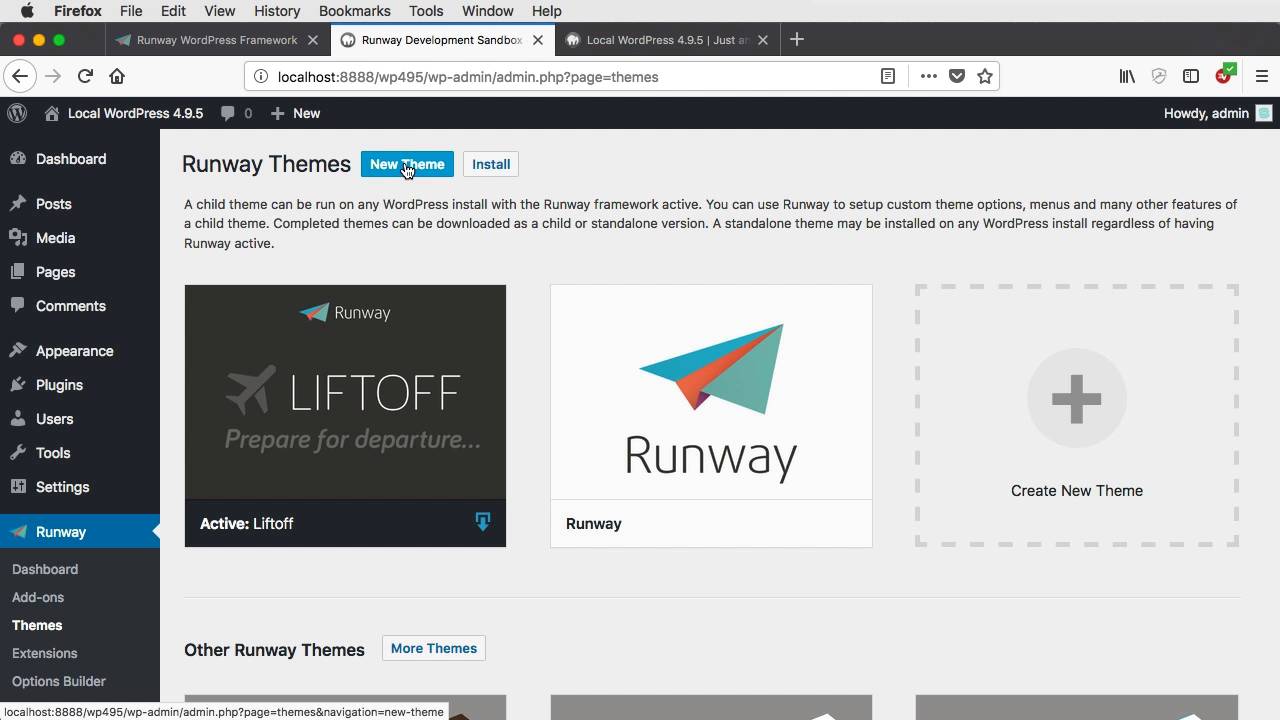
Task: Open the Firefox Library icon
Action: pyautogui.click(x=1127, y=76)
